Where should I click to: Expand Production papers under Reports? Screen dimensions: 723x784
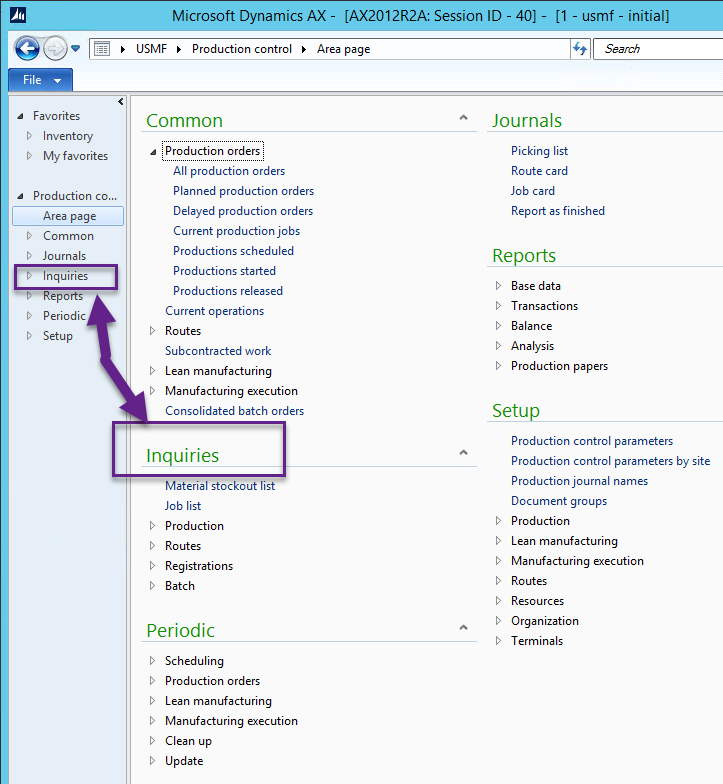(498, 366)
